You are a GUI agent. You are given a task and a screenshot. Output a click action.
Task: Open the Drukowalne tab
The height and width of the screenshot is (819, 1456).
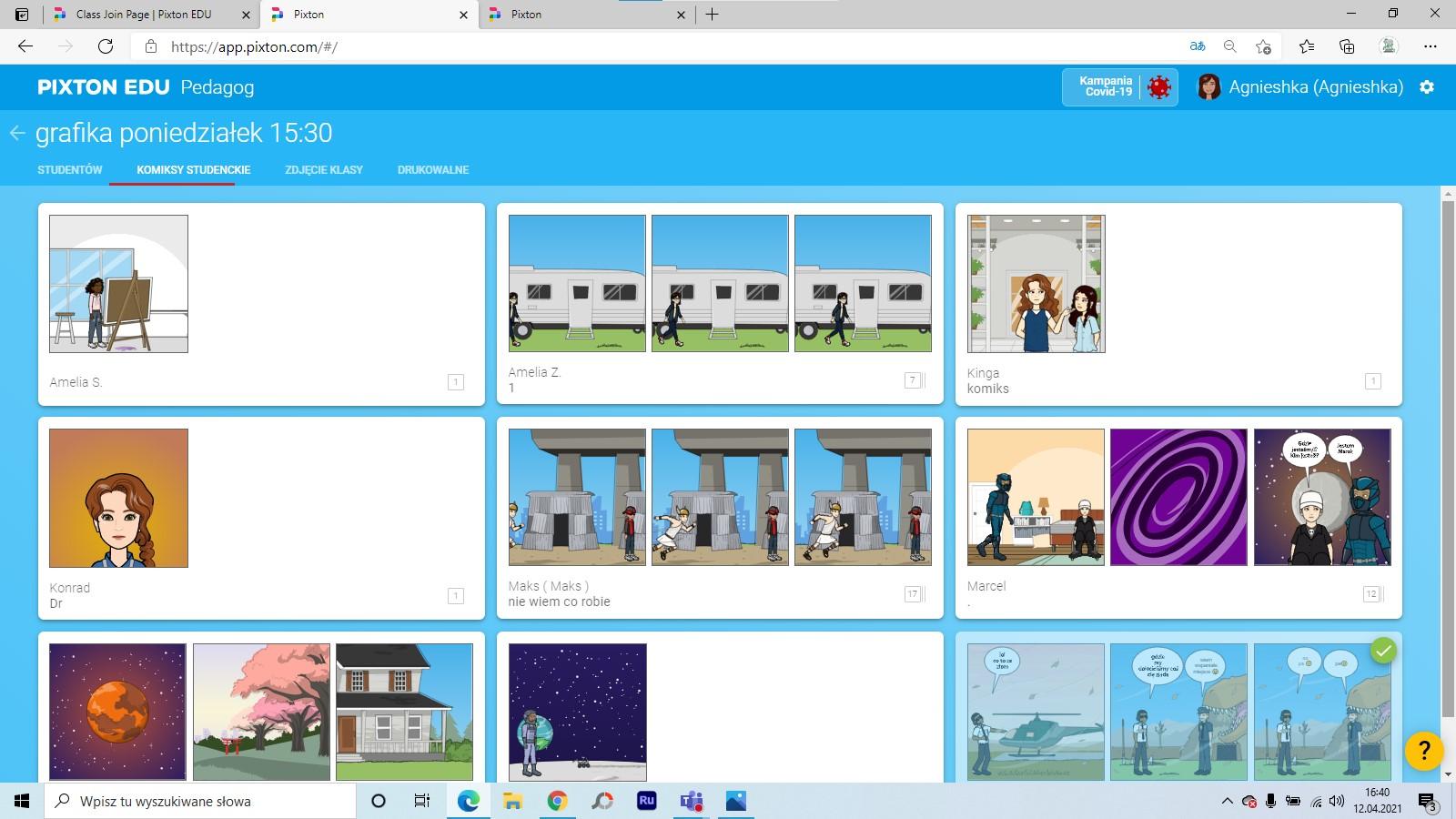[433, 170]
